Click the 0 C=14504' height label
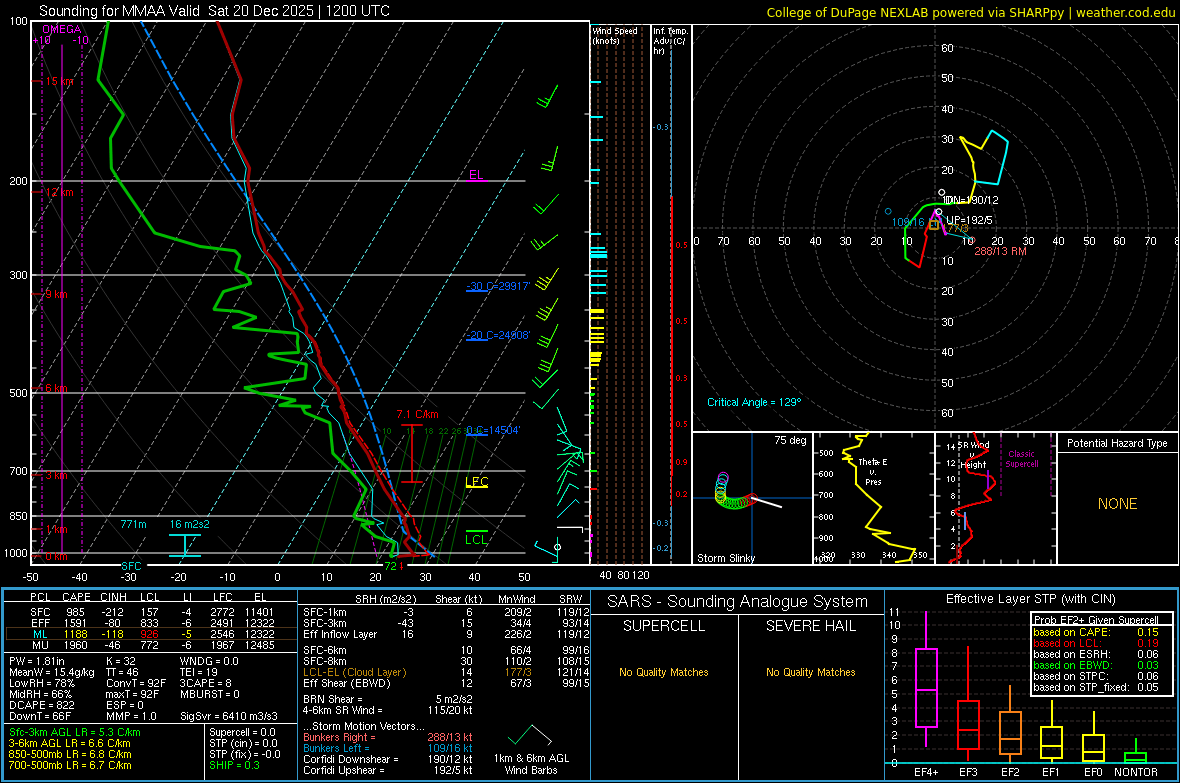 pyautogui.click(x=493, y=430)
